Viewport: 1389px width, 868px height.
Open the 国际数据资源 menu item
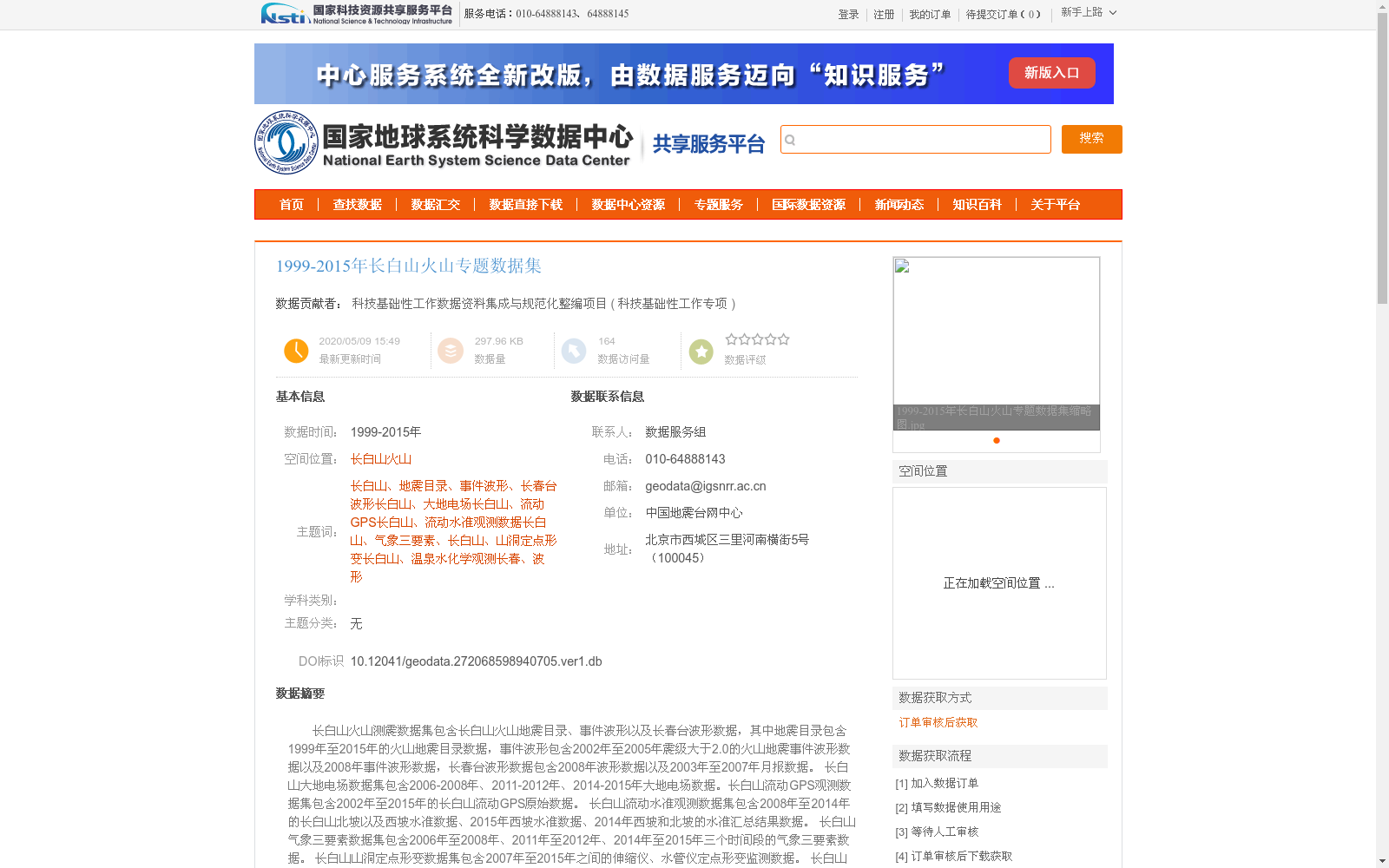[809, 205]
